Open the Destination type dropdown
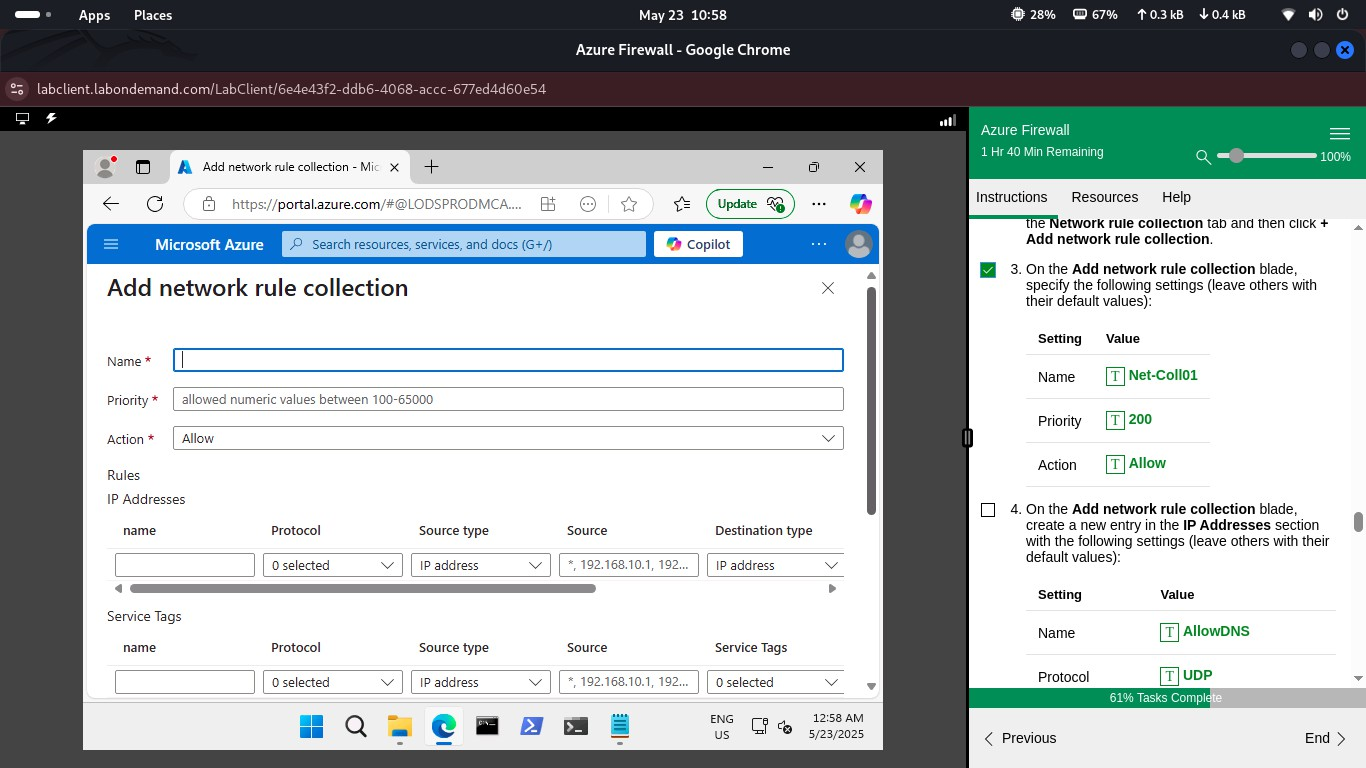This screenshot has height=768, width=1366. coord(774,565)
